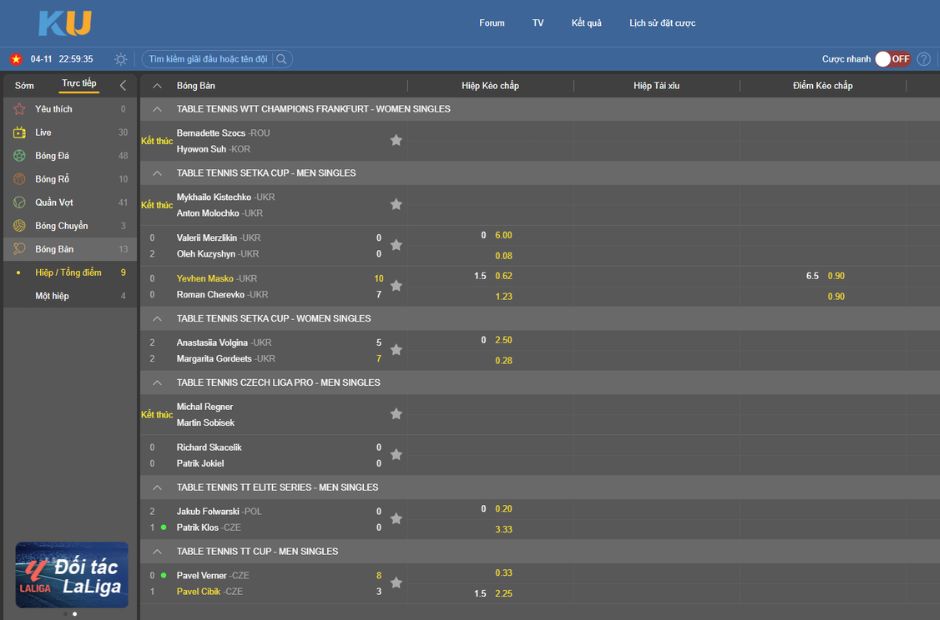Screen dimensions: 940x620
Task: Bet on Patrik Klos odds 3.33
Action: coord(504,529)
